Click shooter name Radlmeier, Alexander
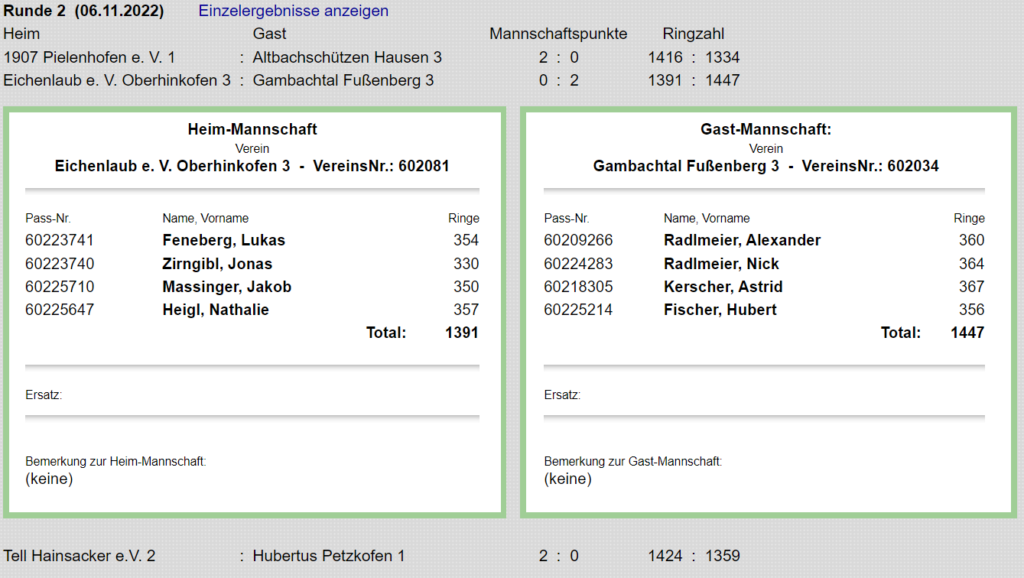 [741, 240]
